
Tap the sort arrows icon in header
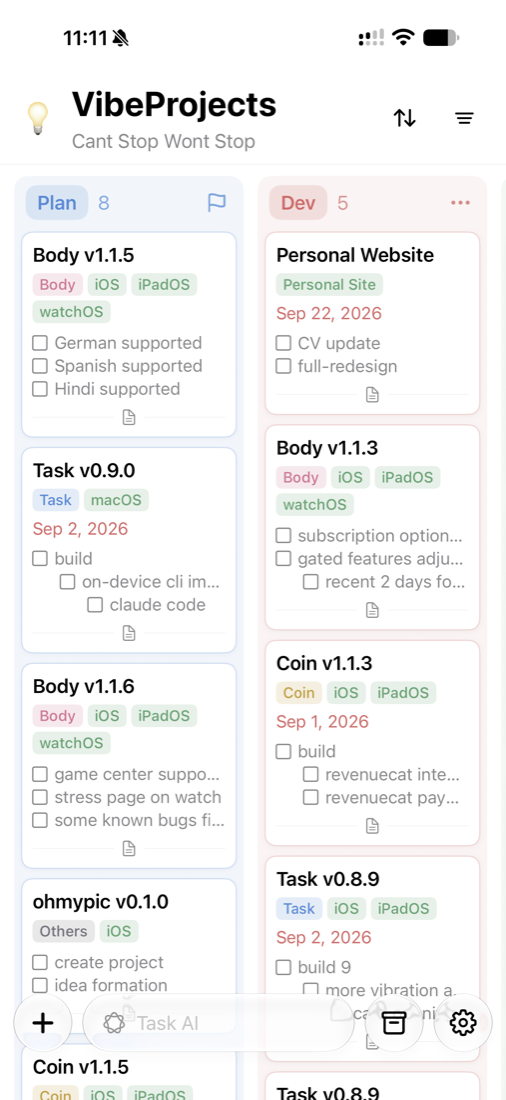tap(404, 118)
